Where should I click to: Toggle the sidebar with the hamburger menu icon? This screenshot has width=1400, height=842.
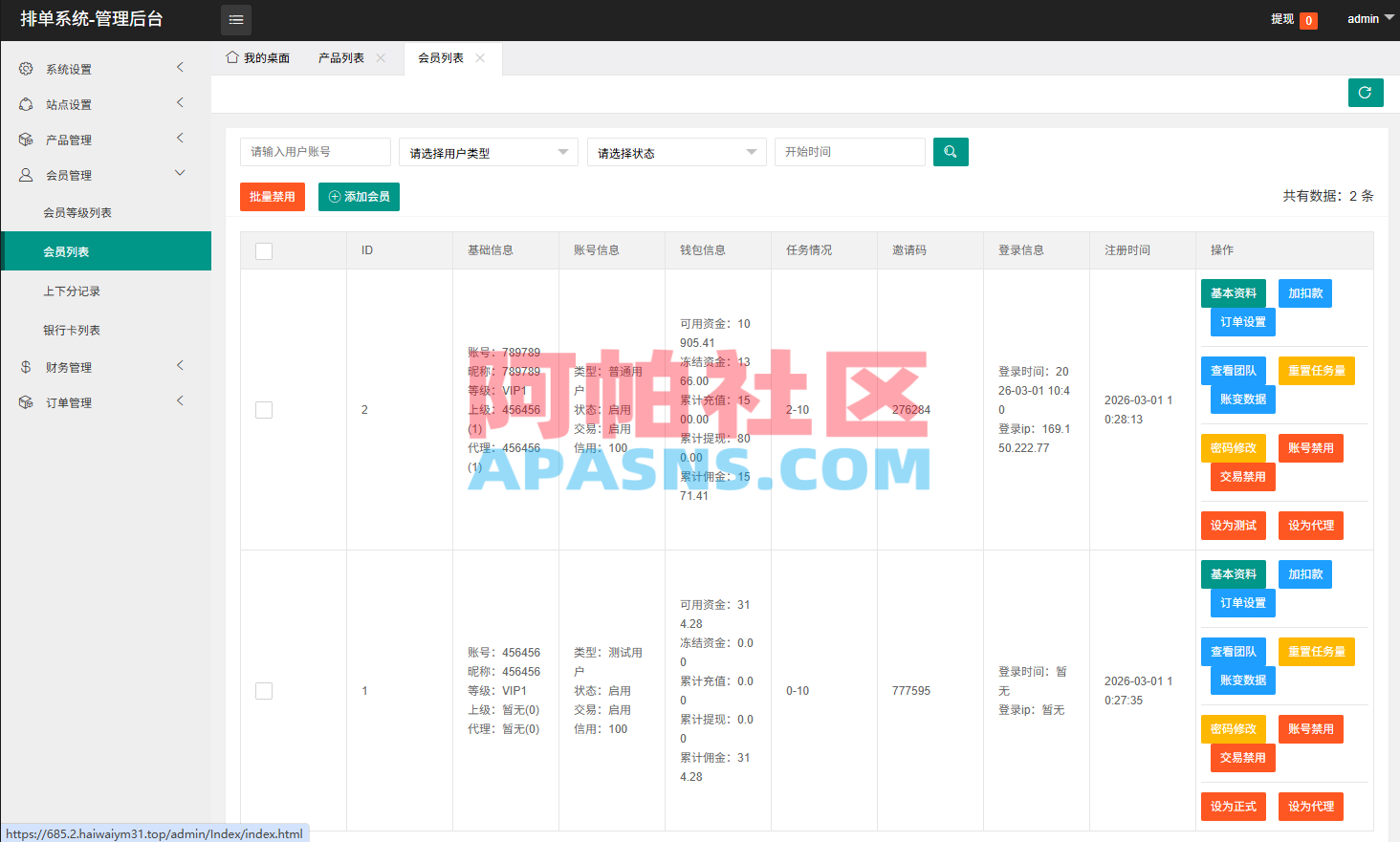(x=236, y=19)
